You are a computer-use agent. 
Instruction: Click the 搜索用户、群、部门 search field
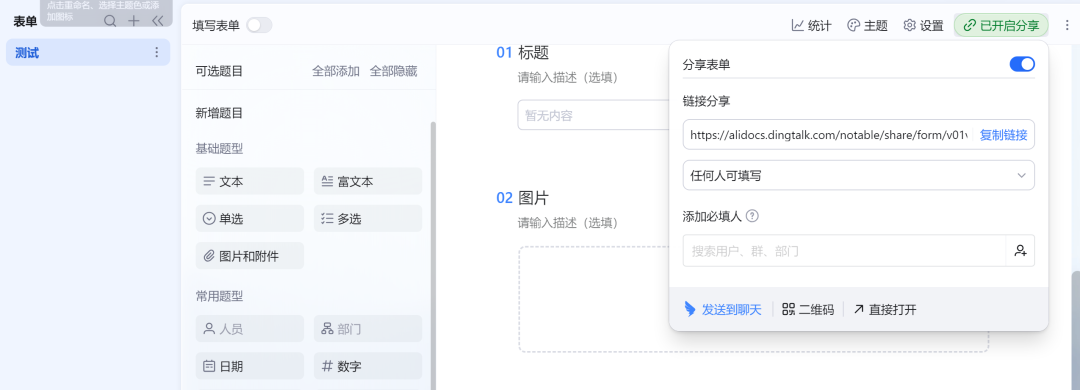[844, 251]
